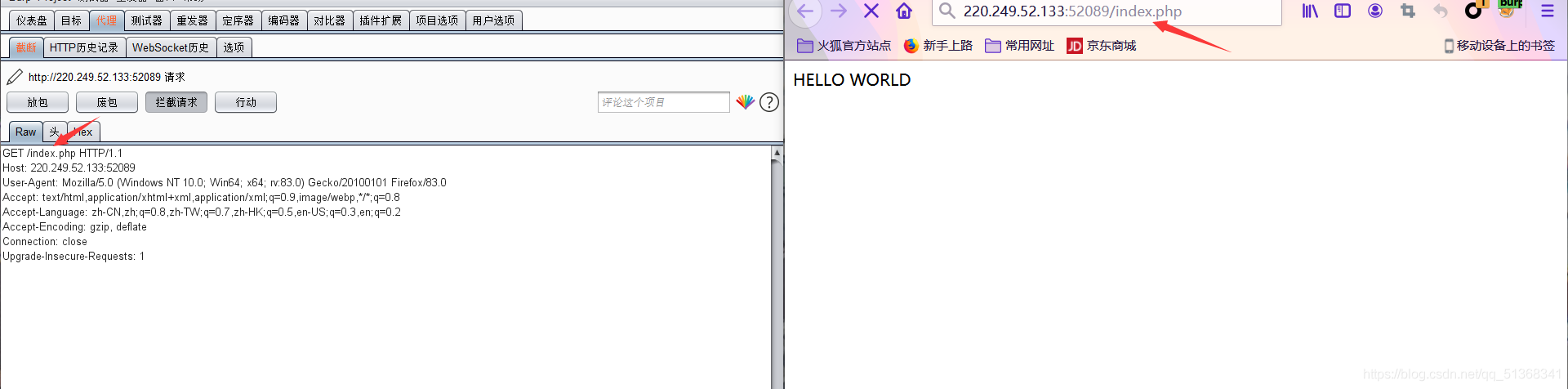Select the Raw view tab
This screenshot has height=389, width=1568.
click(x=26, y=132)
